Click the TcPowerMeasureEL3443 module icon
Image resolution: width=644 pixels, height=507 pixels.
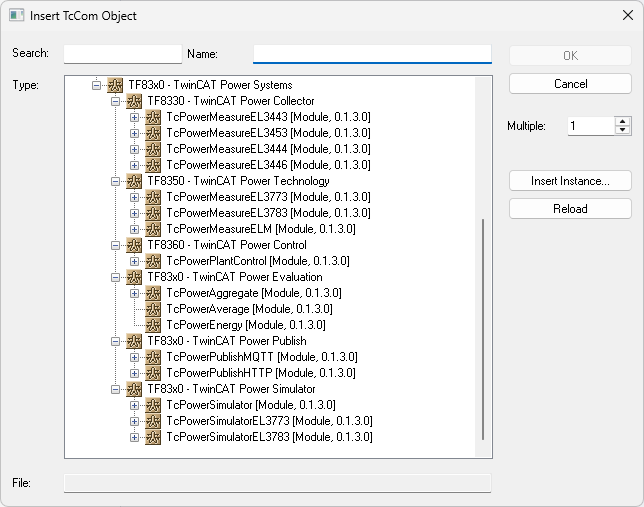point(153,117)
